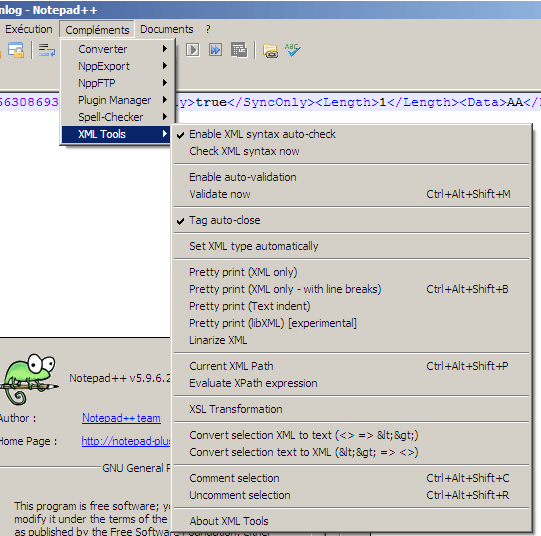The image size is (541, 536).
Task: Expand the NppFTP submenu
Action: click(116, 83)
